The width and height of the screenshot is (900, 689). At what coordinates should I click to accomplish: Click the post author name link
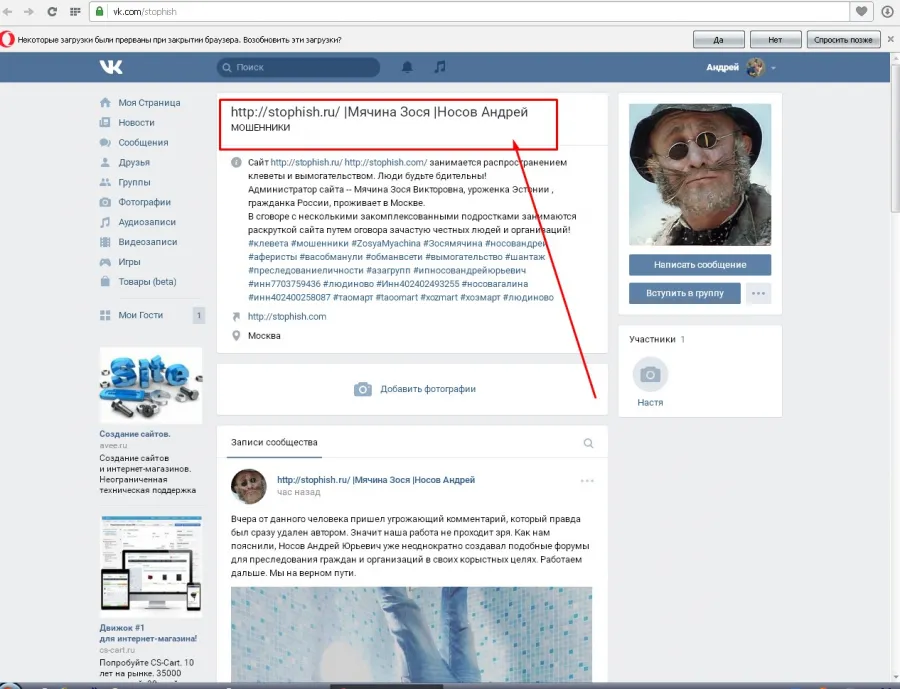[x=376, y=480]
